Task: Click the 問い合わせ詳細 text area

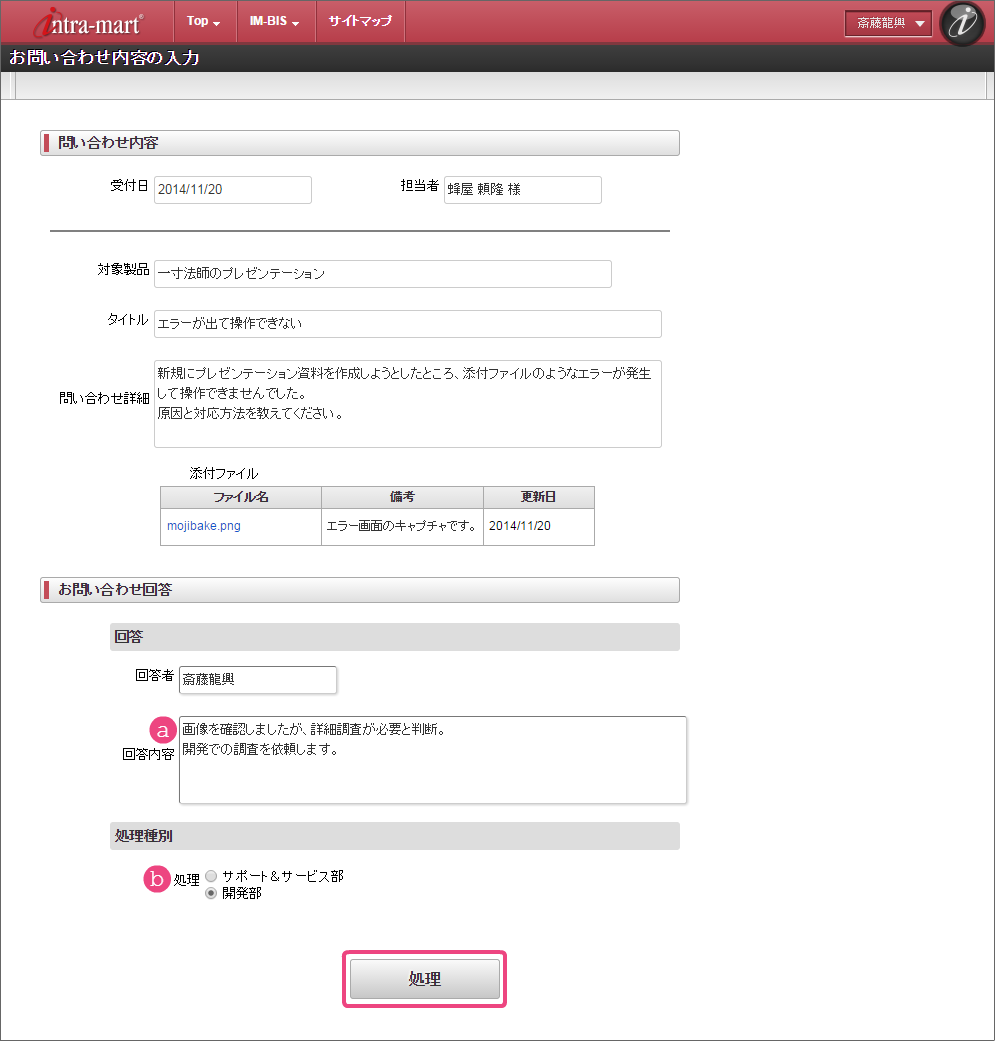Action: pyautogui.click(x=408, y=404)
